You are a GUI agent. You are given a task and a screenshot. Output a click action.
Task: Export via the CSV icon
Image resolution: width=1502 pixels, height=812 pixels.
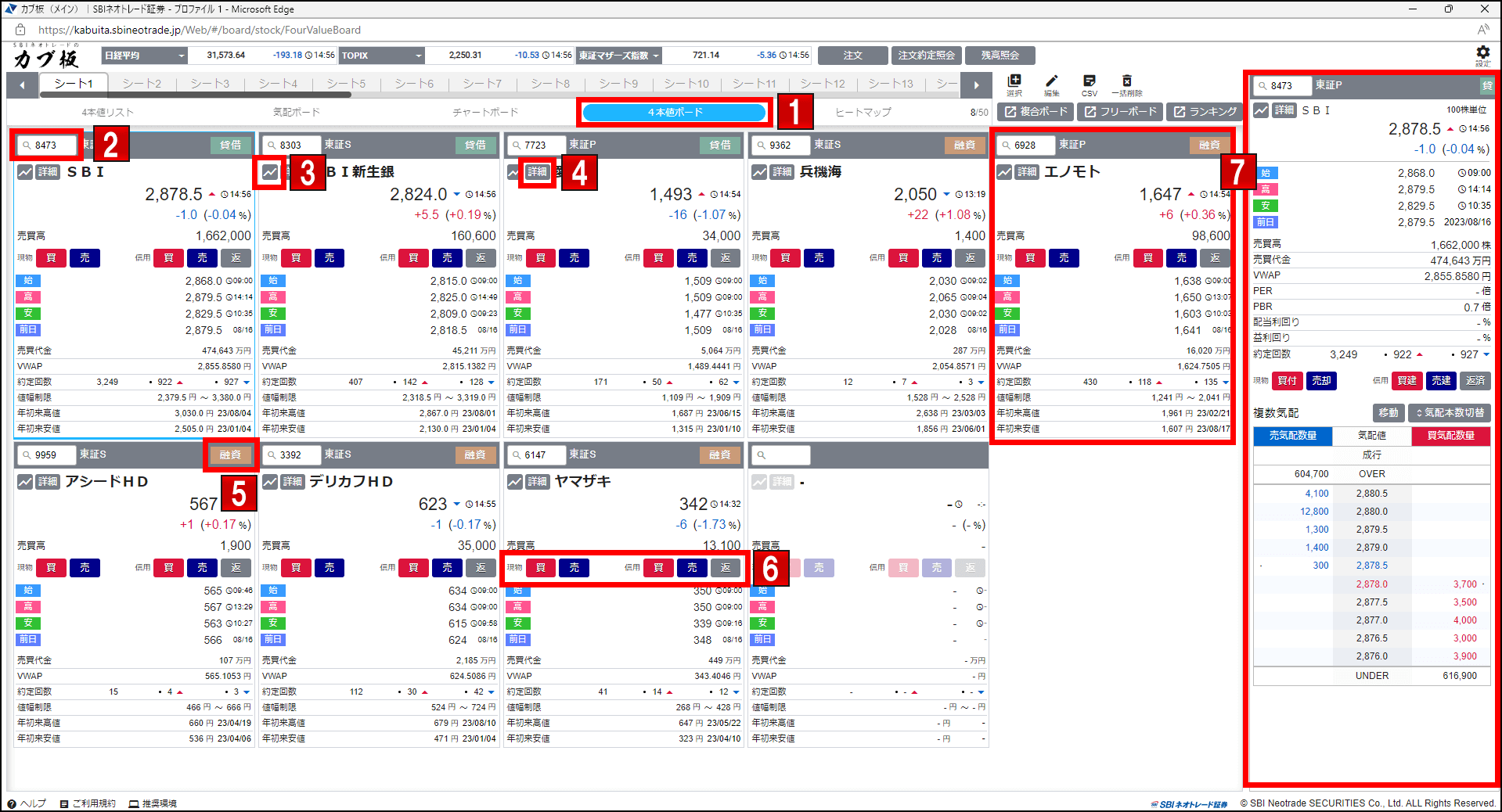coord(1089,85)
